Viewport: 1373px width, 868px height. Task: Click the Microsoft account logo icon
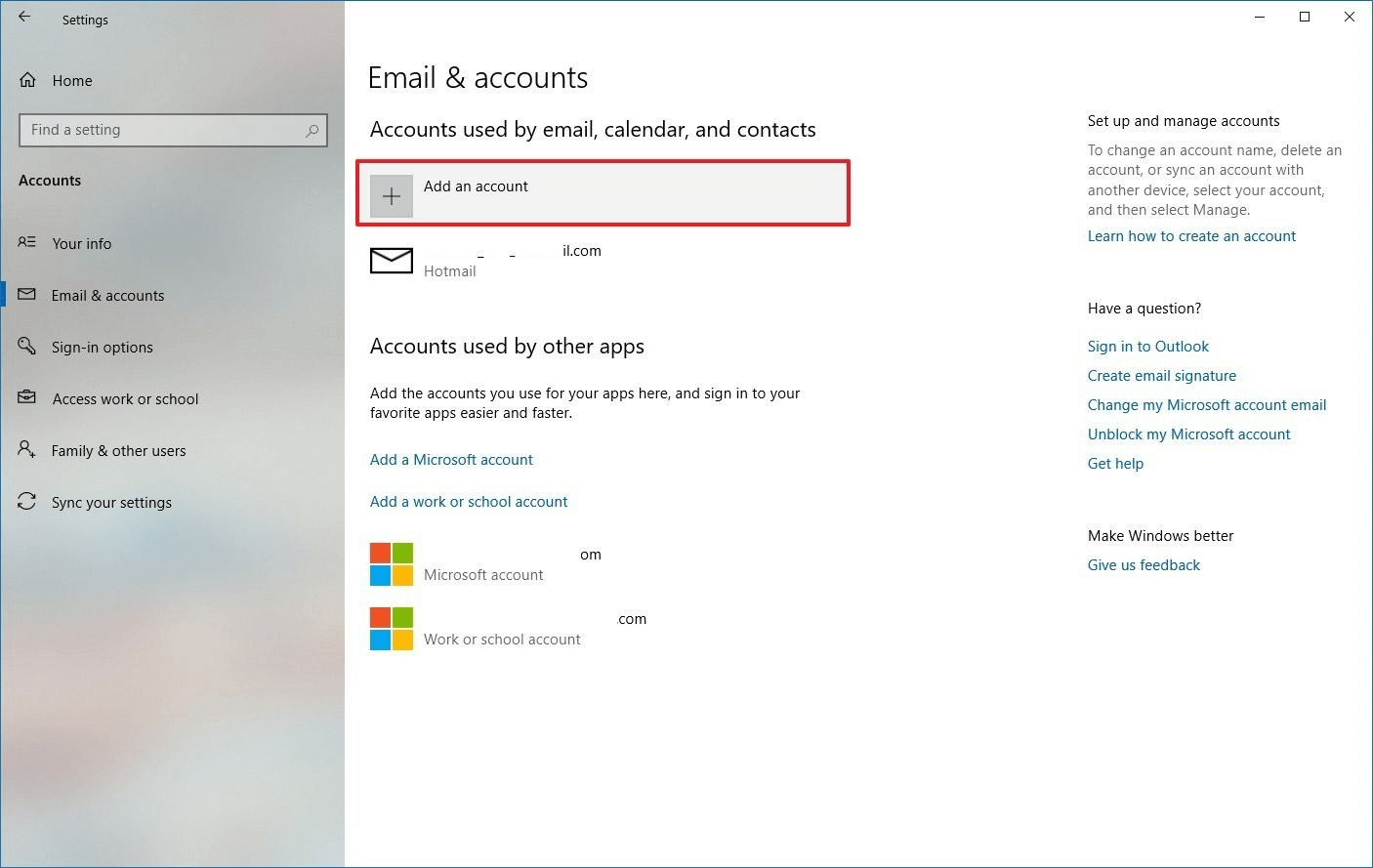[x=392, y=564]
